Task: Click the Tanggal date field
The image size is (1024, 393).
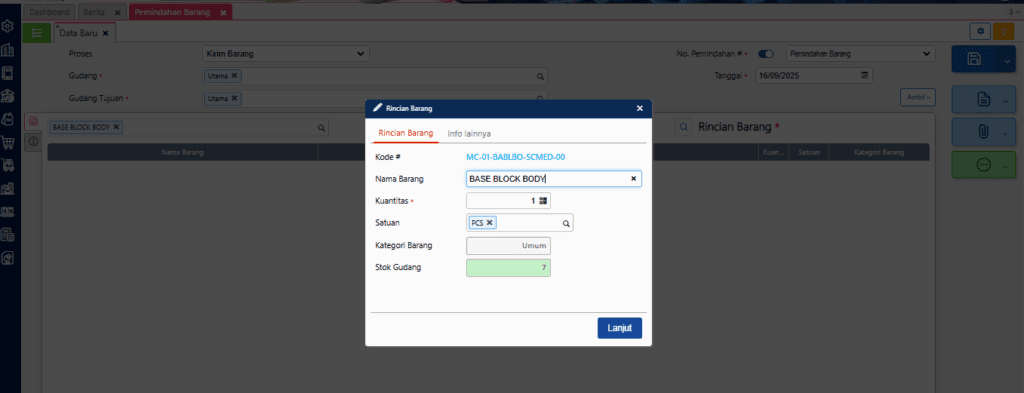Action: tap(814, 76)
